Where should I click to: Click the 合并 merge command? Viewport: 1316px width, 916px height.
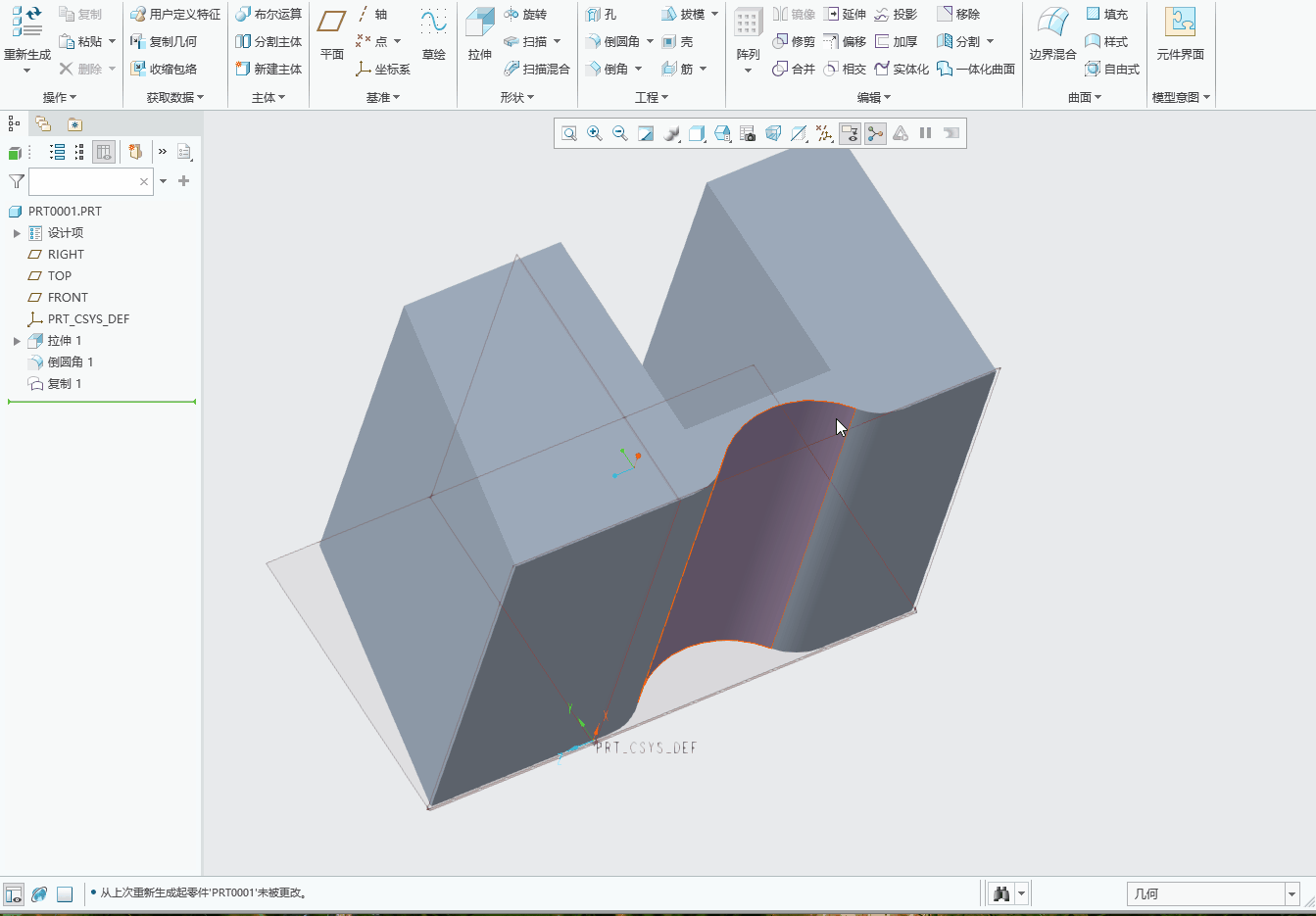(x=793, y=69)
